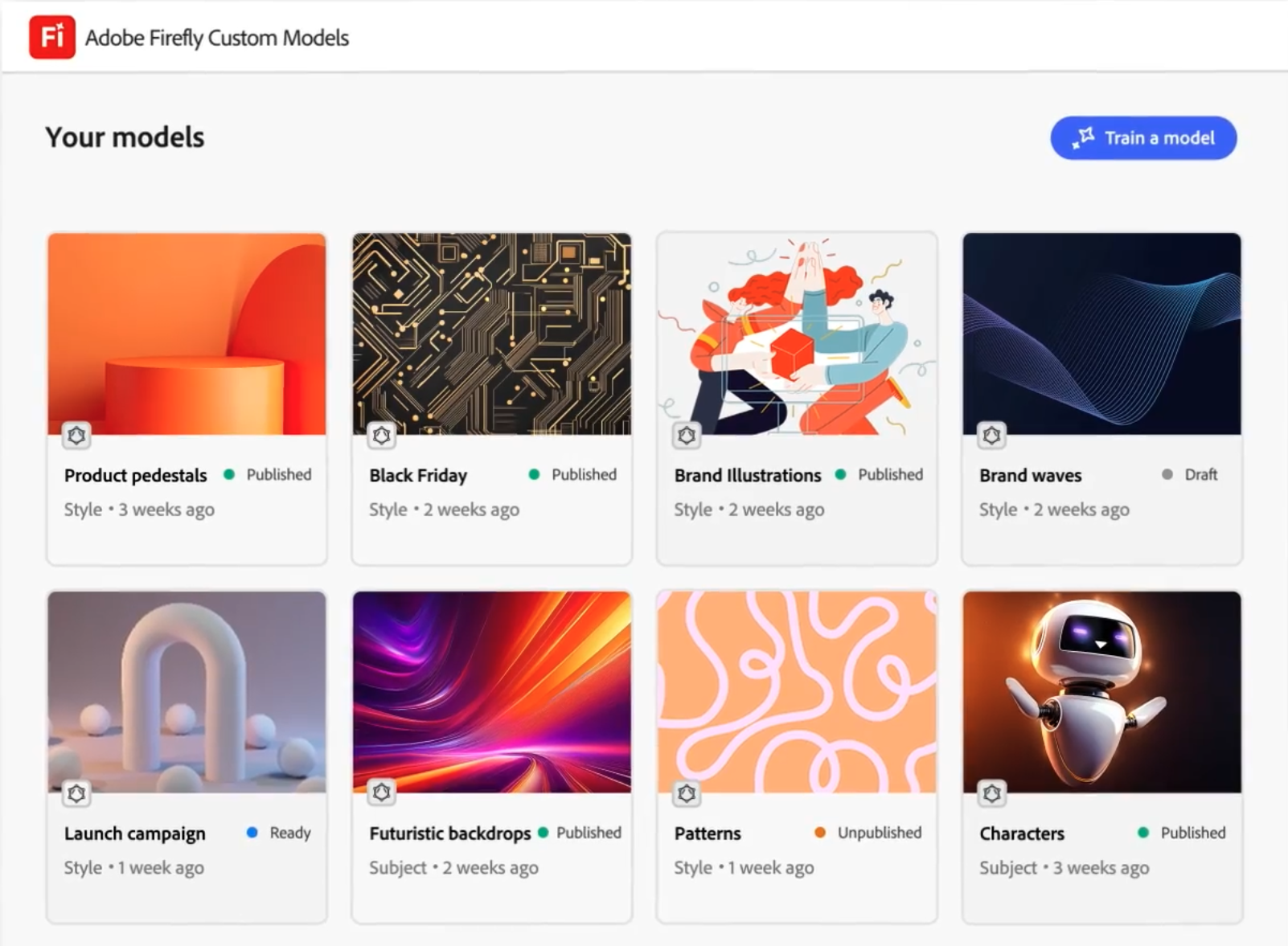Image resolution: width=1288 pixels, height=946 pixels.
Task: Select the Brand Illustrations model title
Action: pyautogui.click(x=747, y=476)
